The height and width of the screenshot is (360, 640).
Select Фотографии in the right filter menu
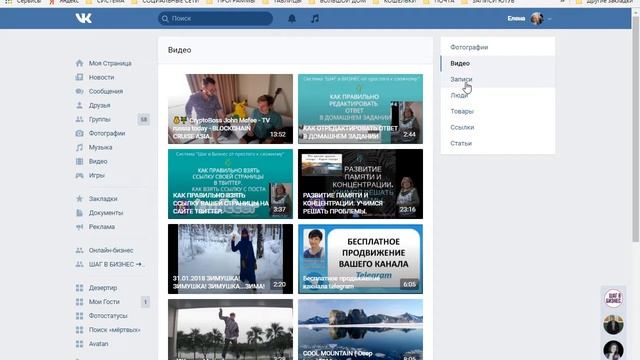click(x=498, y=47)
